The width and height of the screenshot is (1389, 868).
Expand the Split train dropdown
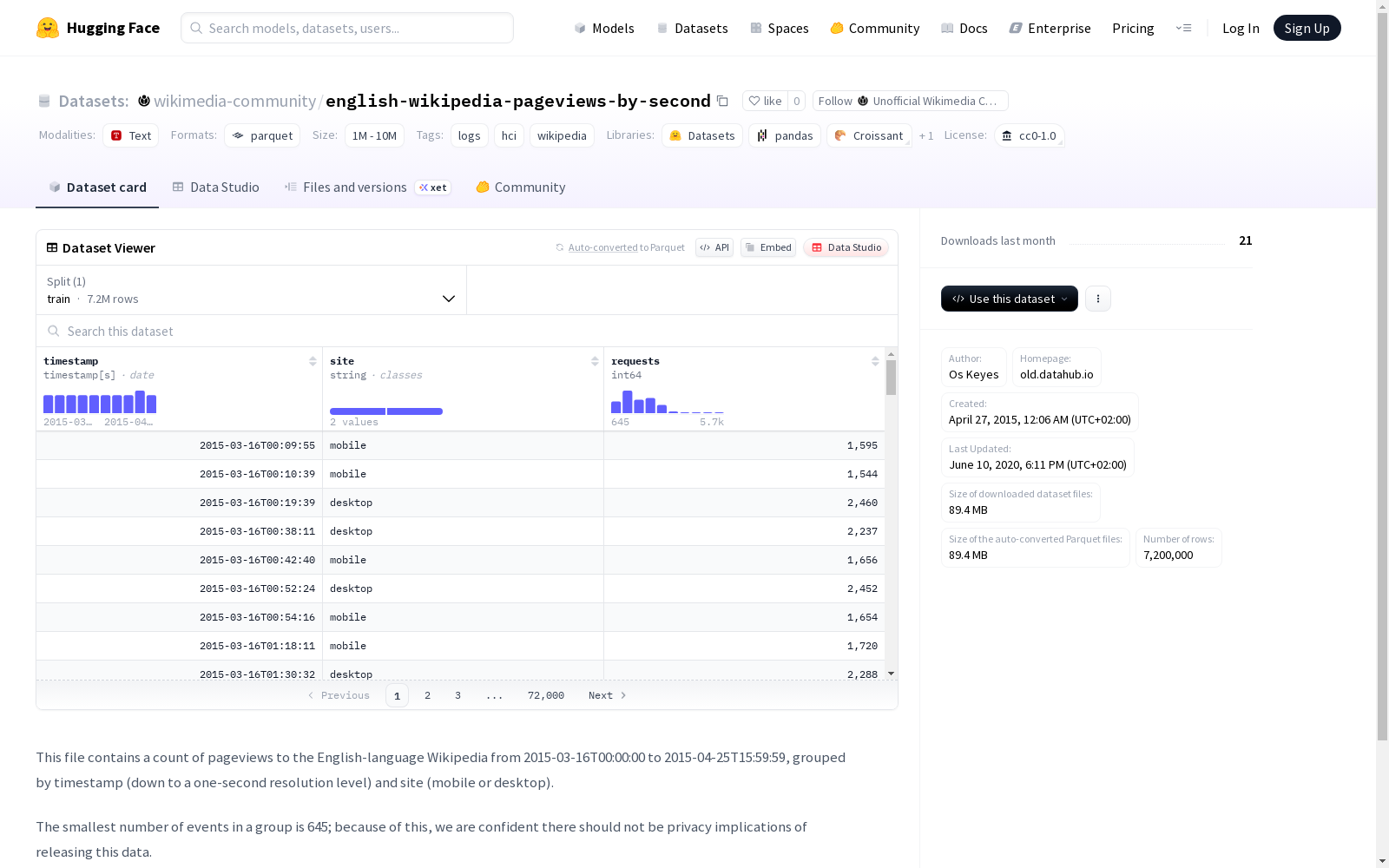[251, 290]
